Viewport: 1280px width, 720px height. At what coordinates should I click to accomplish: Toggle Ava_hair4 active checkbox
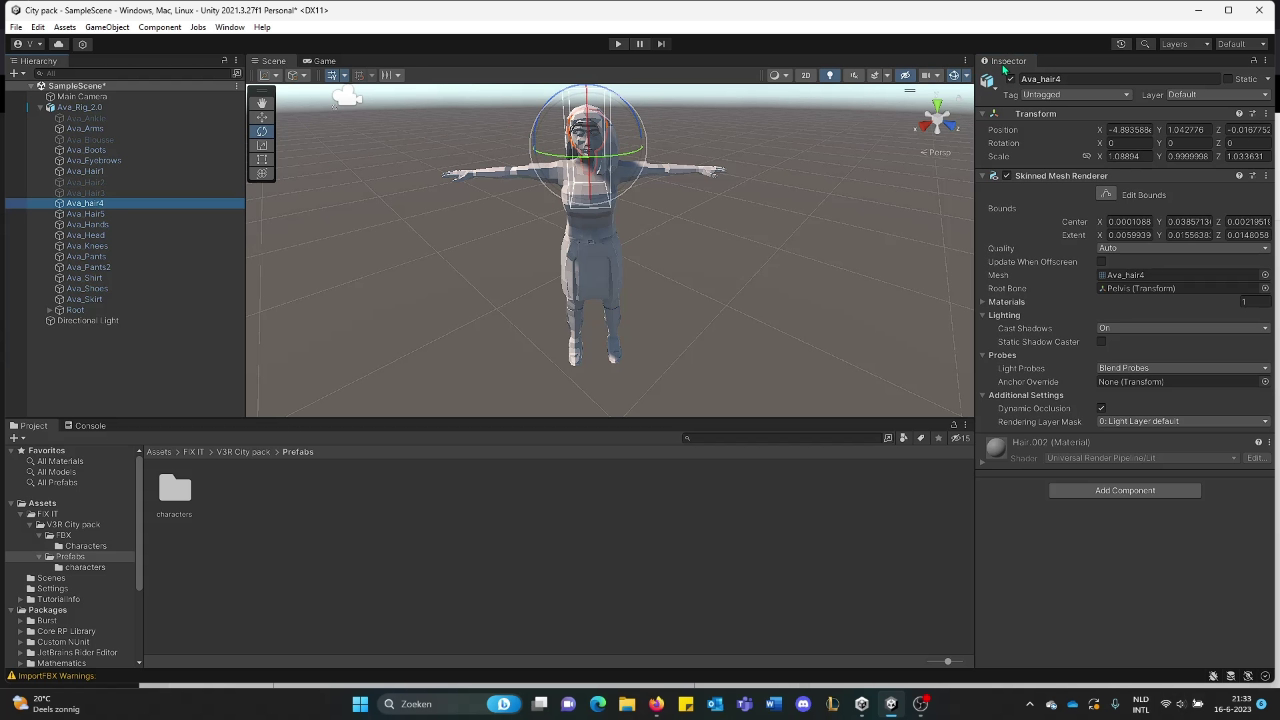1011,79
